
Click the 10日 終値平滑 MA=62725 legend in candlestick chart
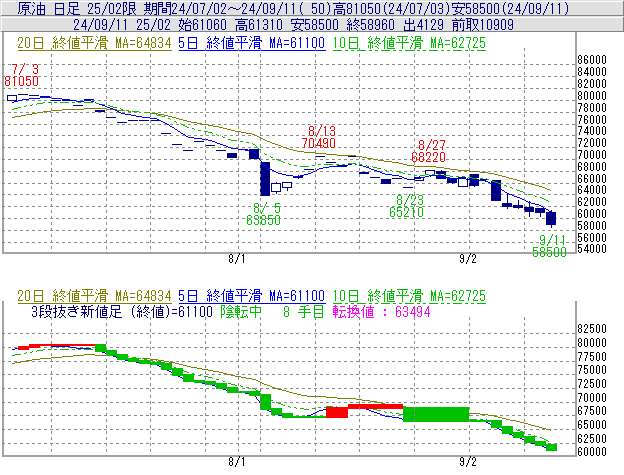[409, 43]
